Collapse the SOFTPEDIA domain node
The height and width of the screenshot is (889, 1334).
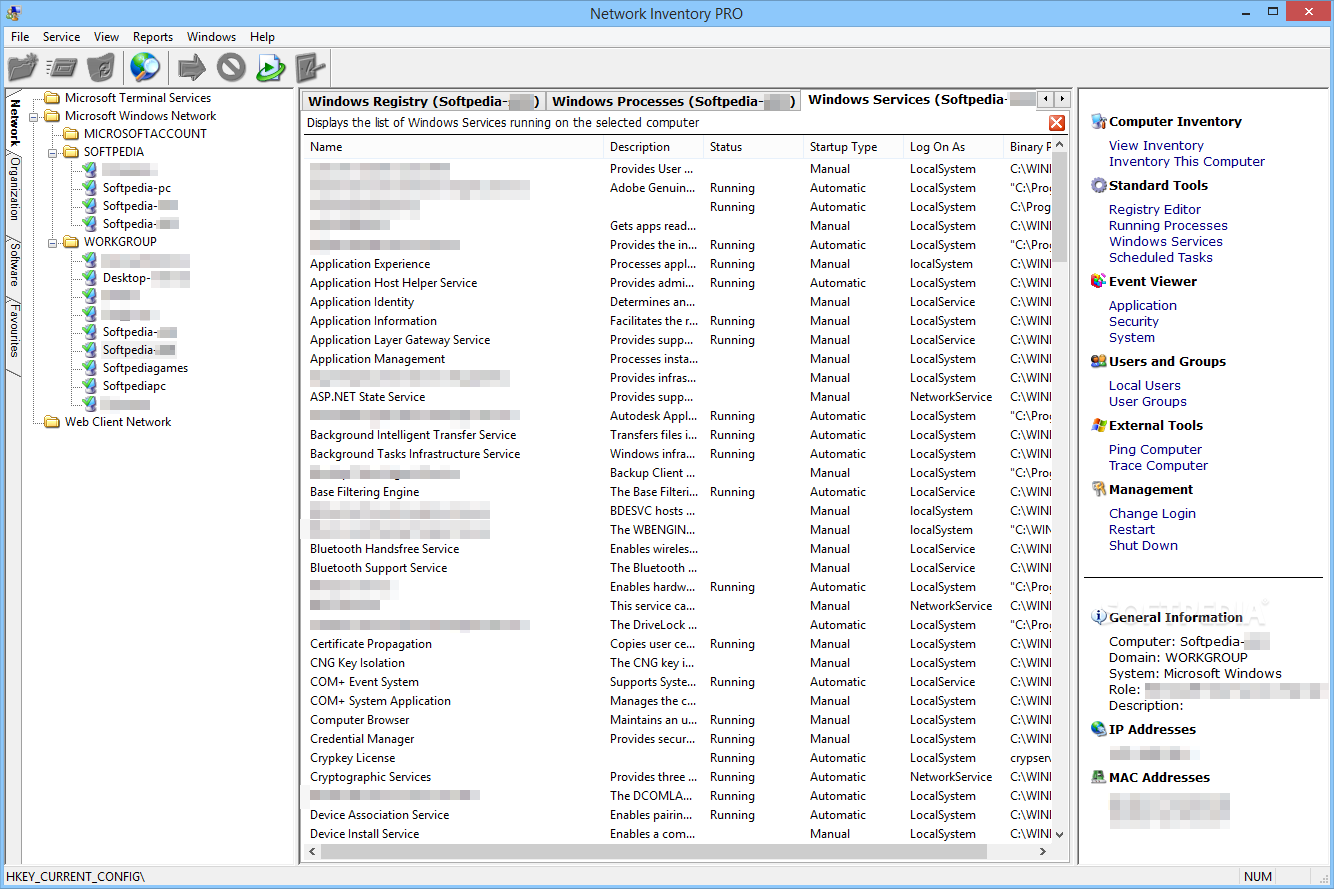53,152
